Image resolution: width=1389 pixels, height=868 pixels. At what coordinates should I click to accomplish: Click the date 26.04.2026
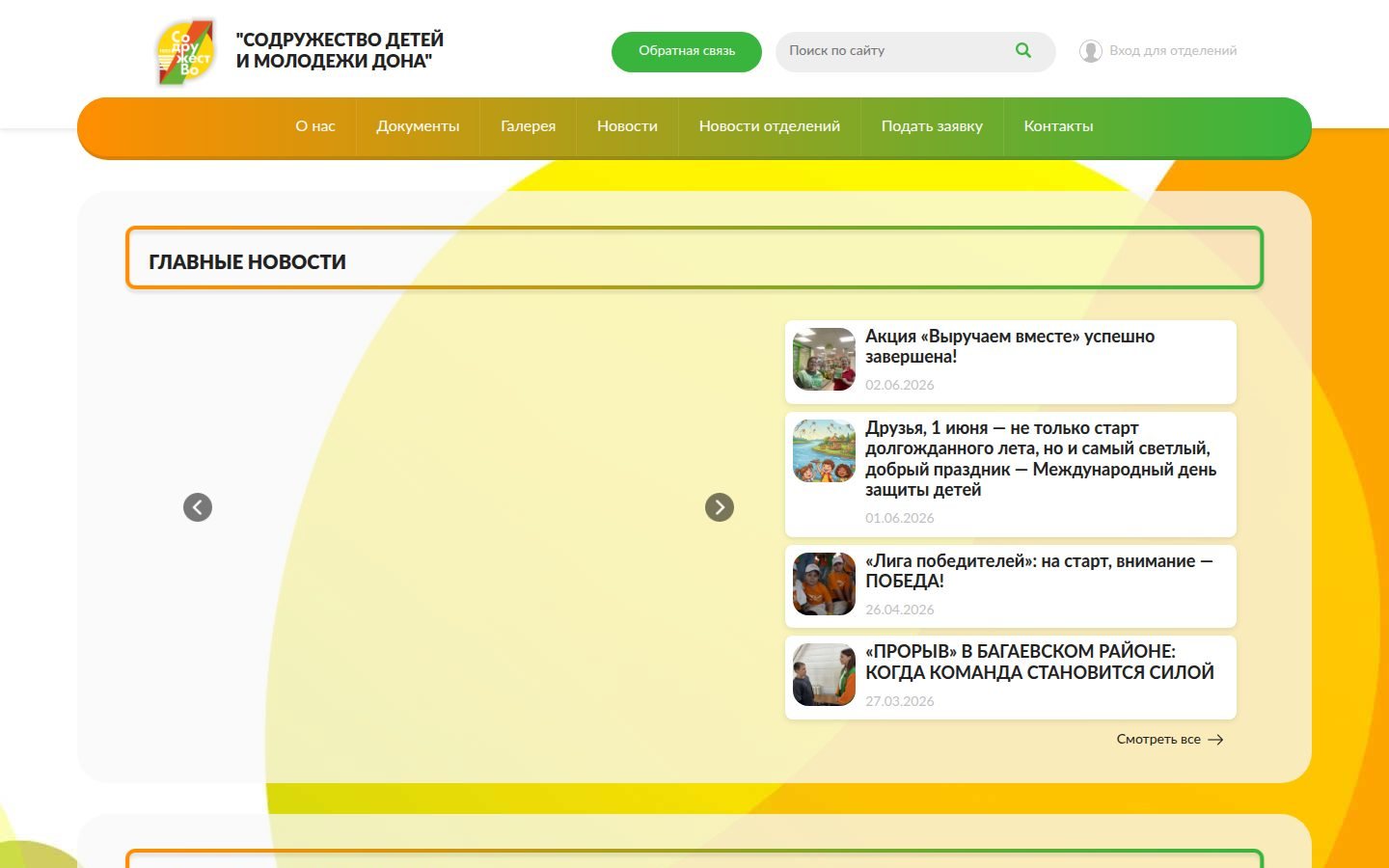coord(900,610)
